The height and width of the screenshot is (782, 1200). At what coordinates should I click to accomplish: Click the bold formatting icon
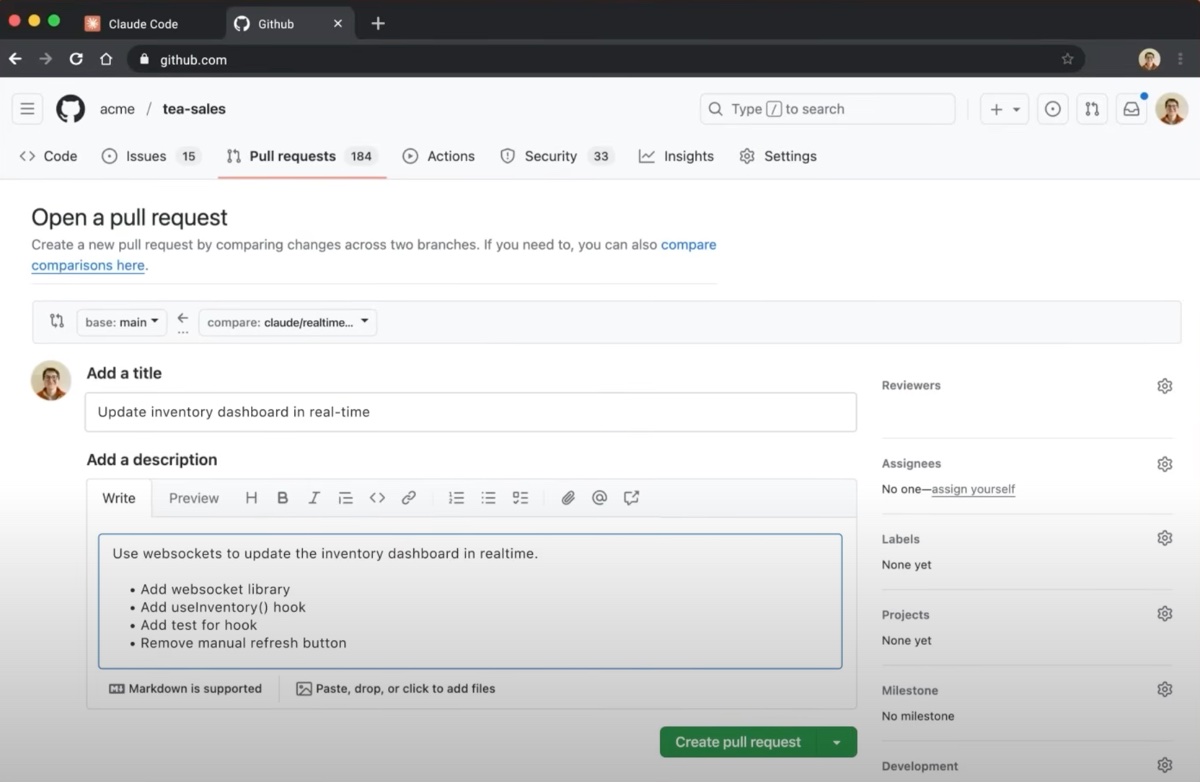pos(283,498)
